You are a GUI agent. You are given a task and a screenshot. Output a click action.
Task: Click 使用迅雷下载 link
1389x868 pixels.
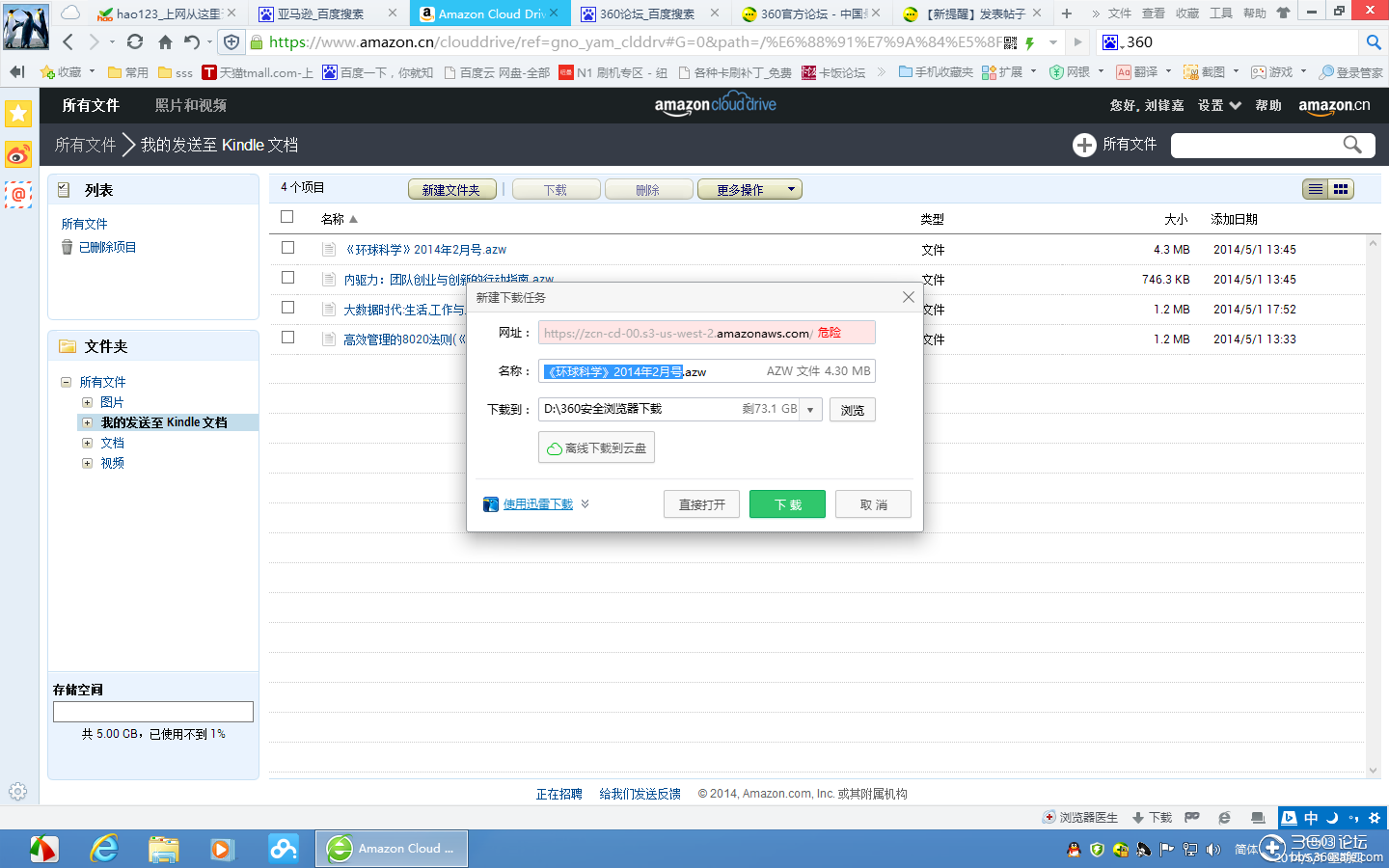coord(538,504)
